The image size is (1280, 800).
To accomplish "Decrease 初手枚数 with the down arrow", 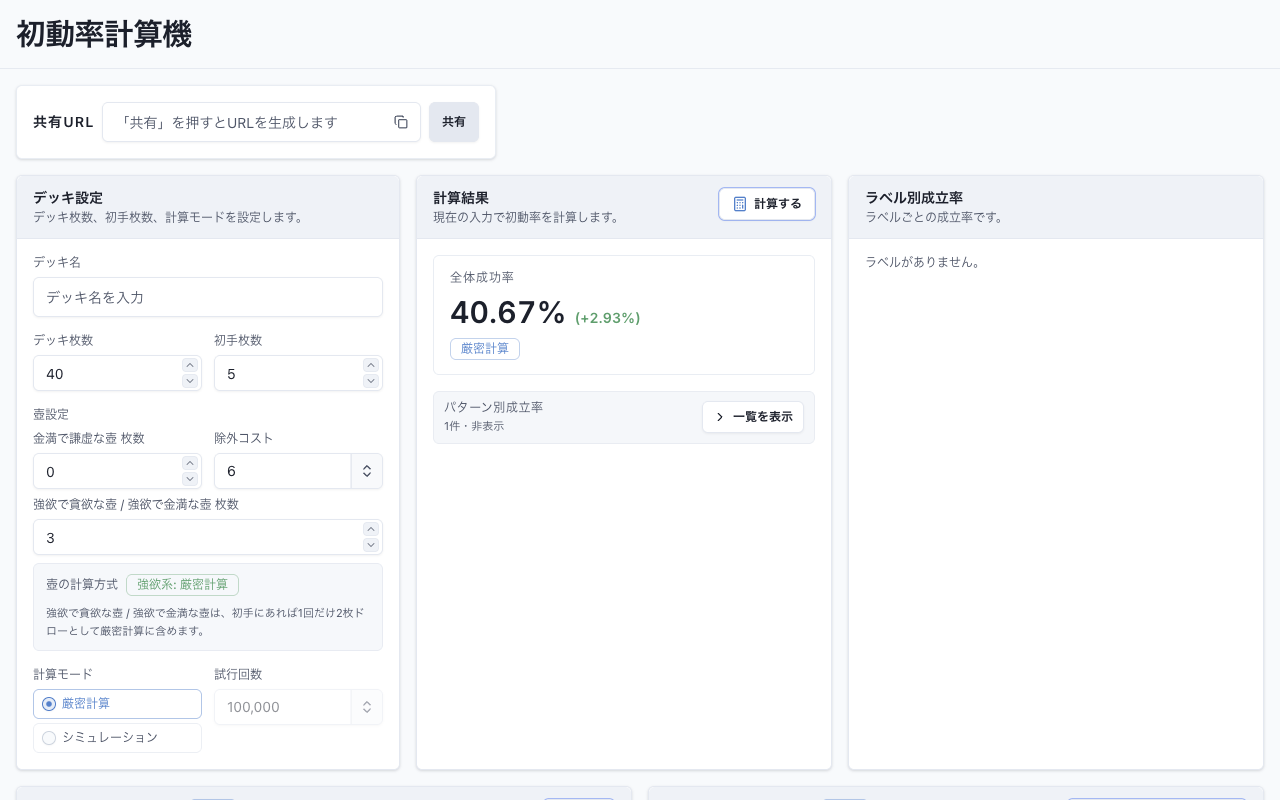I will pos(371,381).
